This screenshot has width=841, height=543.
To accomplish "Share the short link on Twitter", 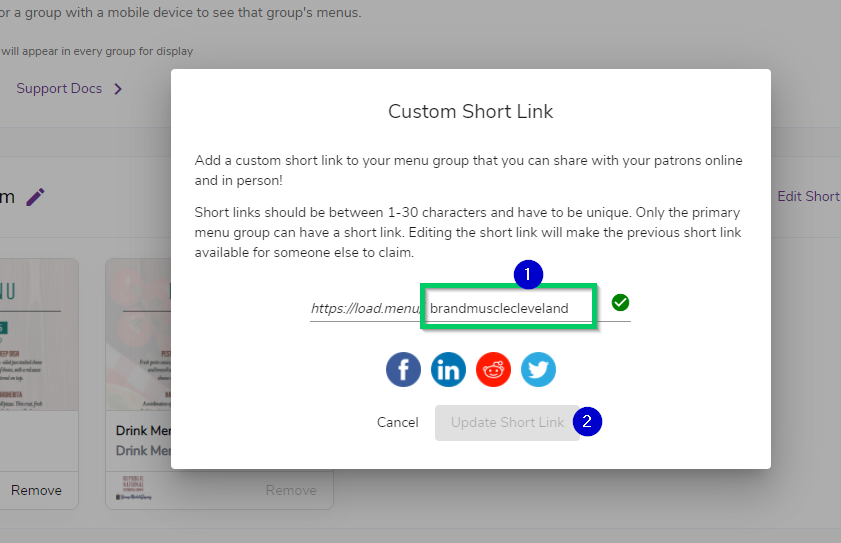I will click(x=538, y=370).
